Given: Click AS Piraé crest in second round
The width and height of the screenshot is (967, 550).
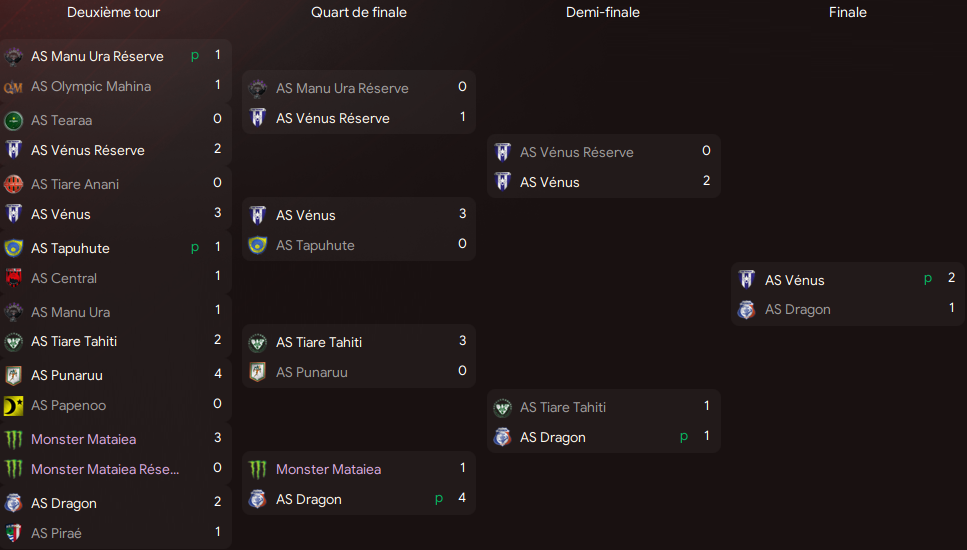Looking at the screenshot, I should click(x=13, y=533).
